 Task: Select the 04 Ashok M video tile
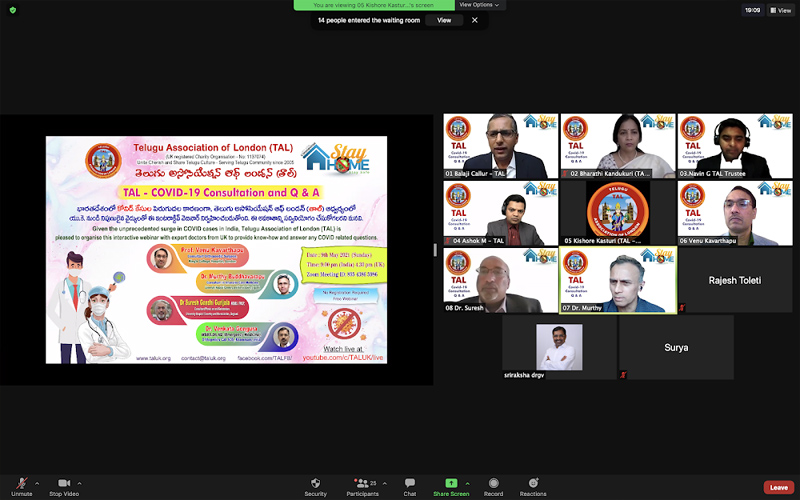coord(501,213)
